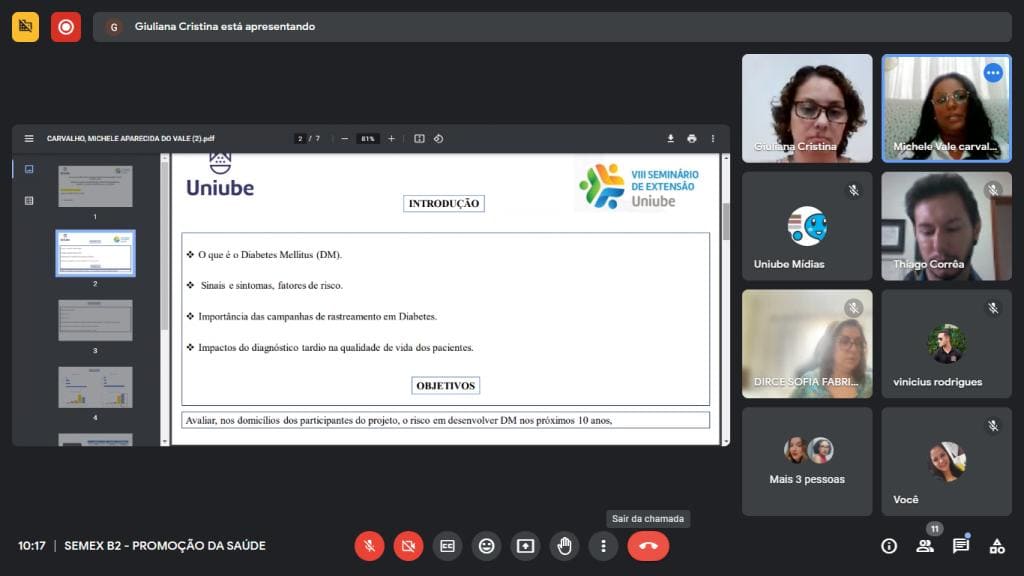Open more options in call controls
This screenshot has width=1024, height=576.
tap(603, 546)
